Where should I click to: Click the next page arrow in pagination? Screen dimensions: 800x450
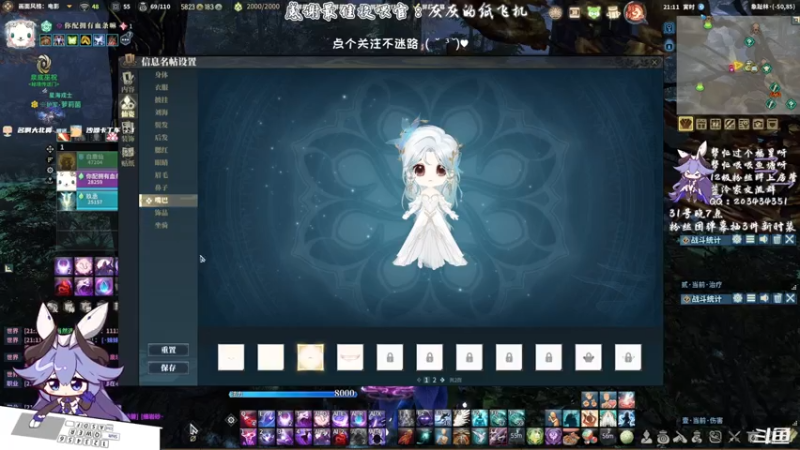click(442, 380)
